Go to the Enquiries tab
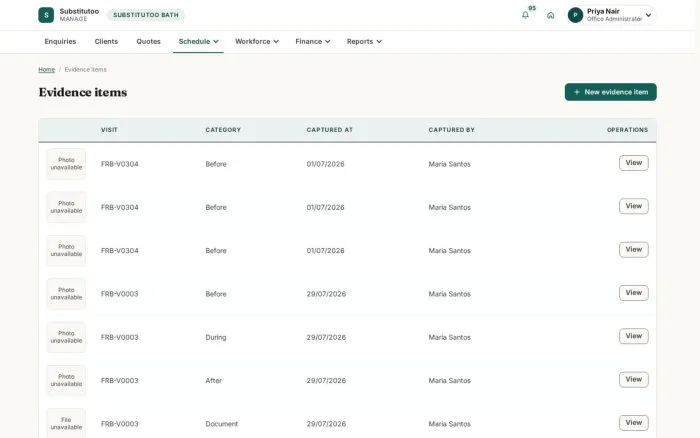 [60, 42]
